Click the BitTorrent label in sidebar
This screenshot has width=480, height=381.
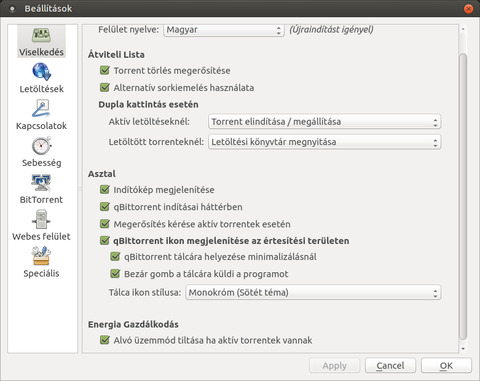[41, 199]
